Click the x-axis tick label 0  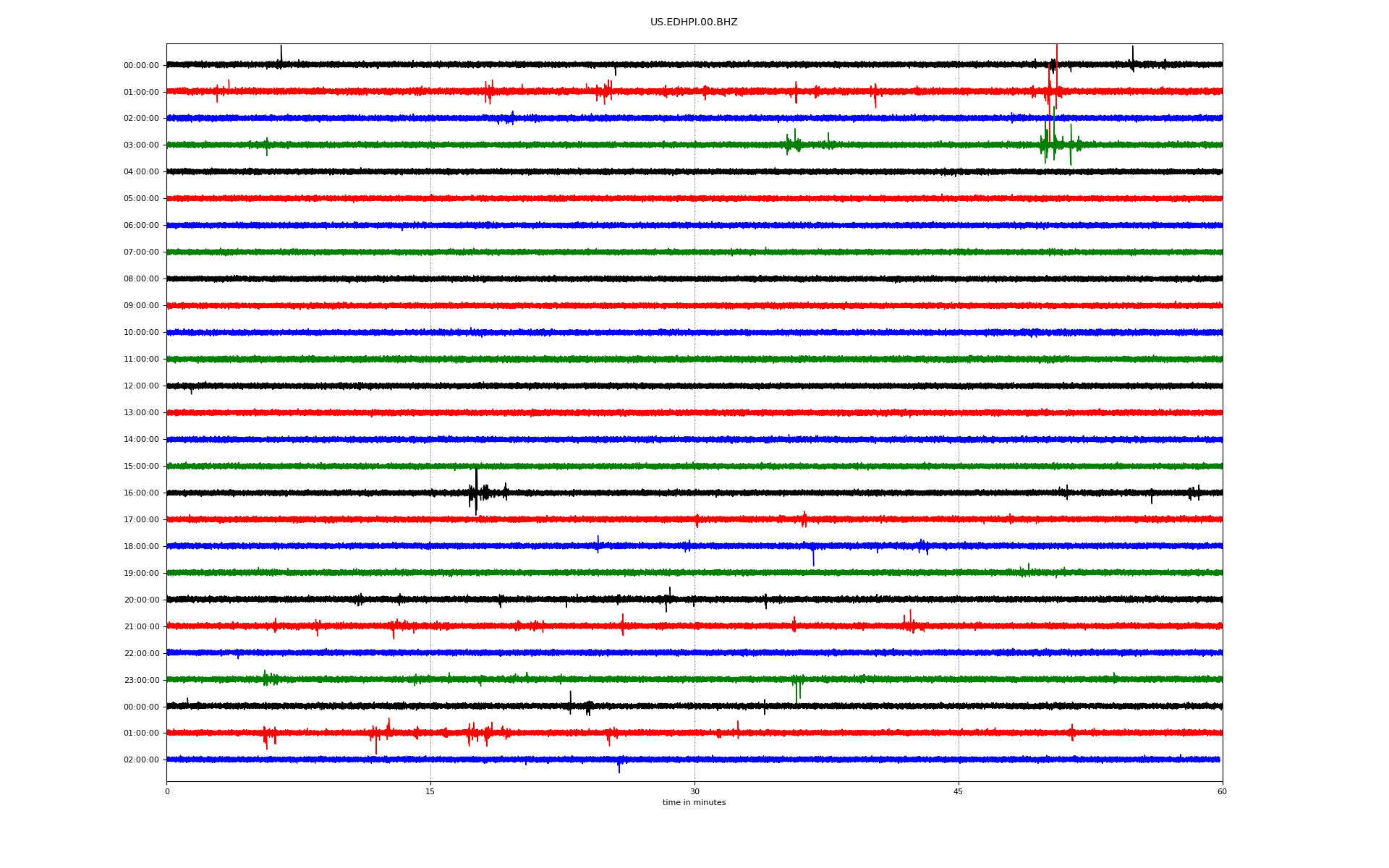tap(167, 792)
